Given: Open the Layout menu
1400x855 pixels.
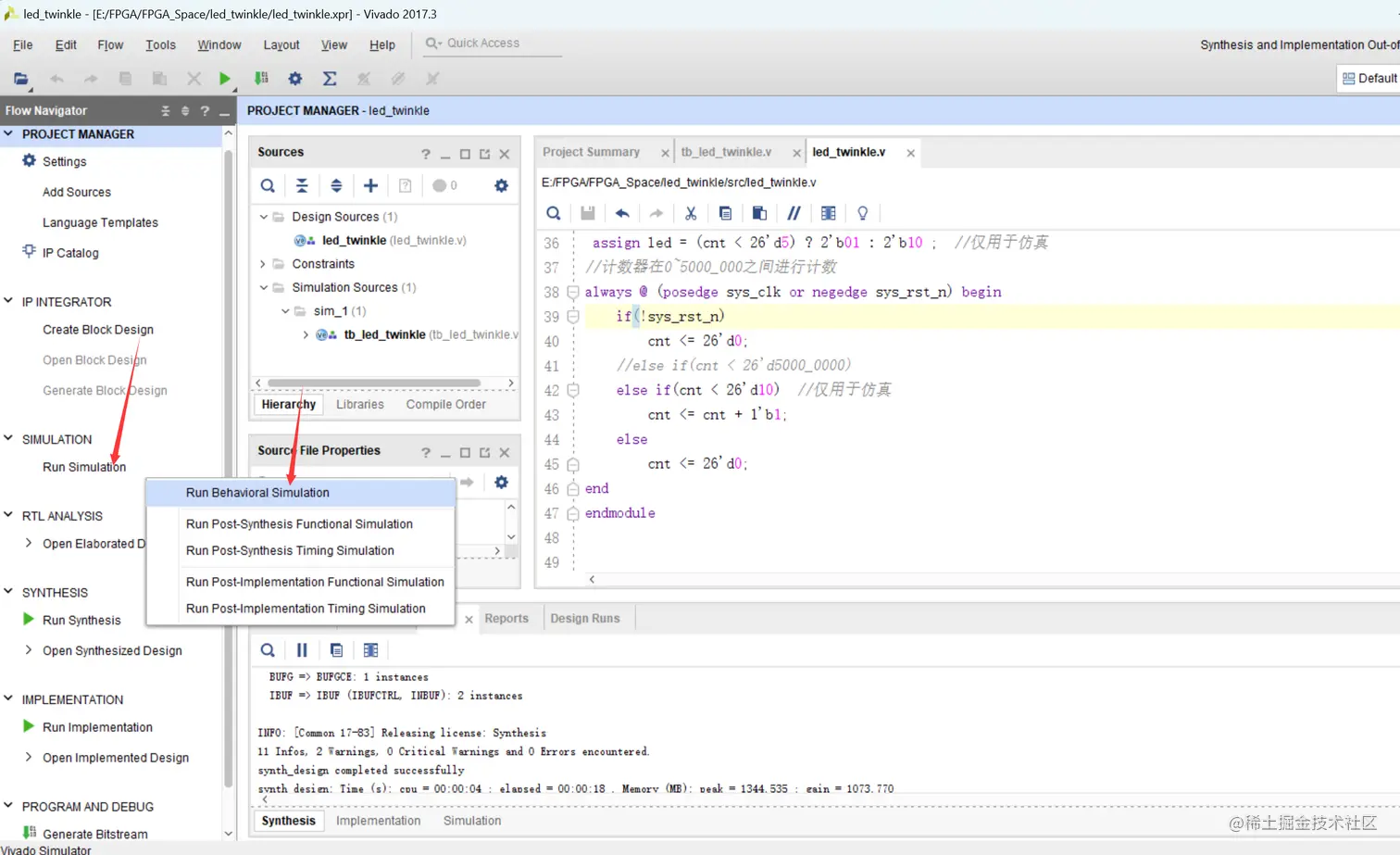Looking at the screenshot, I should click(x=281, y=44).
